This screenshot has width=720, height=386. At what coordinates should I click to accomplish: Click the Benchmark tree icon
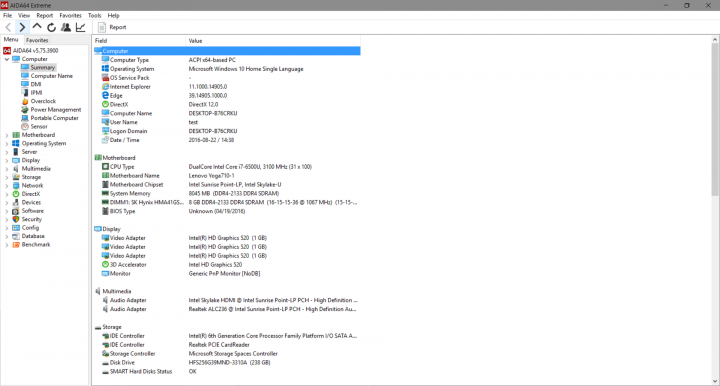(16, 245)
